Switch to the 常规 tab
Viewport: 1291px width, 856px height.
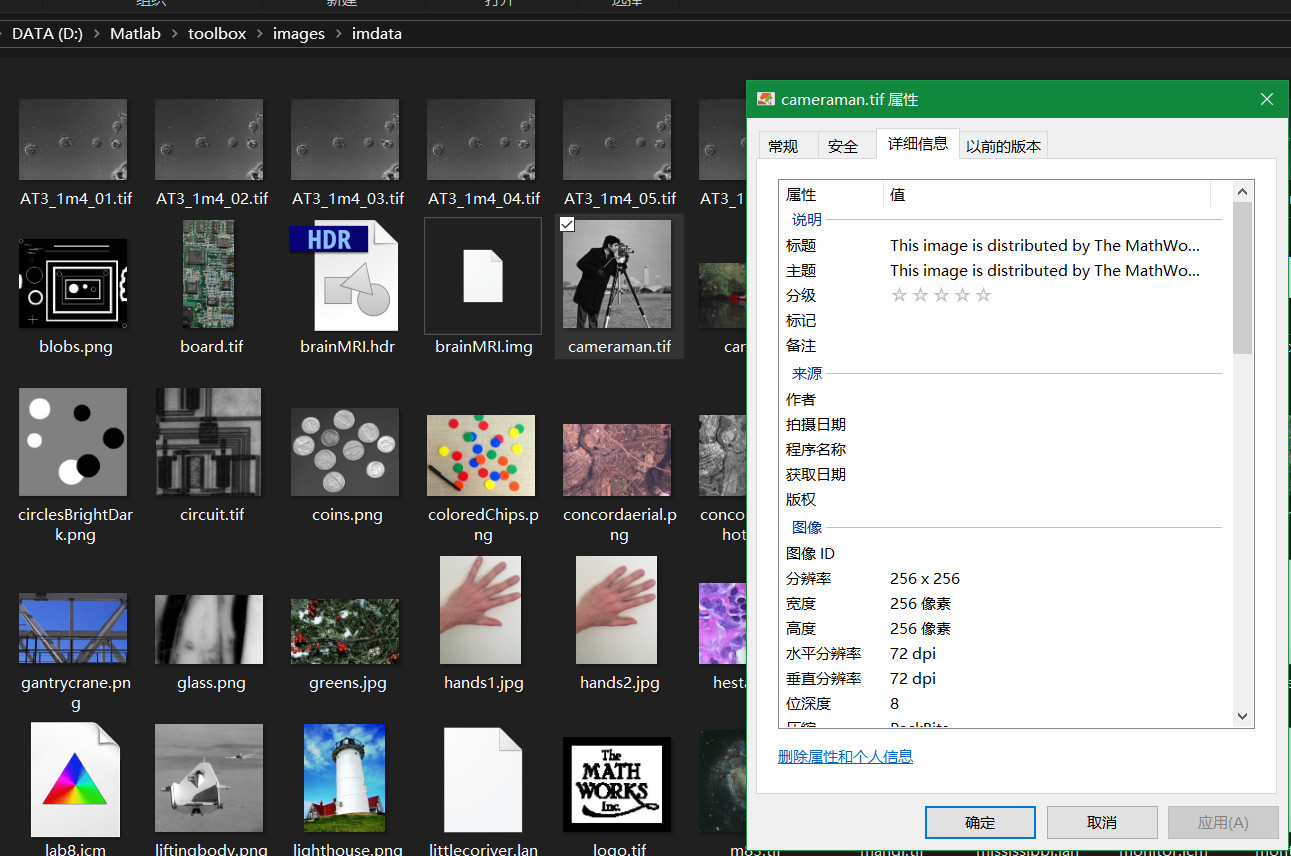pos(783,146)
